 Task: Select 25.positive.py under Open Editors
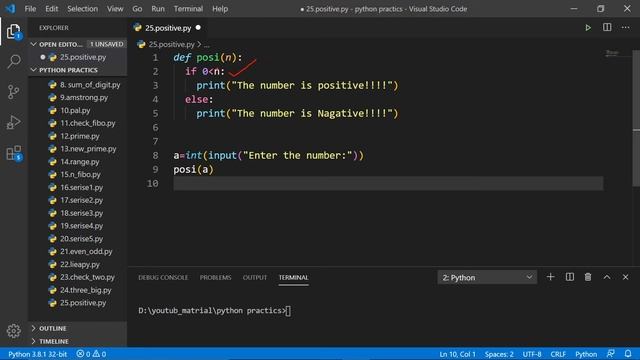coord(83,57)
